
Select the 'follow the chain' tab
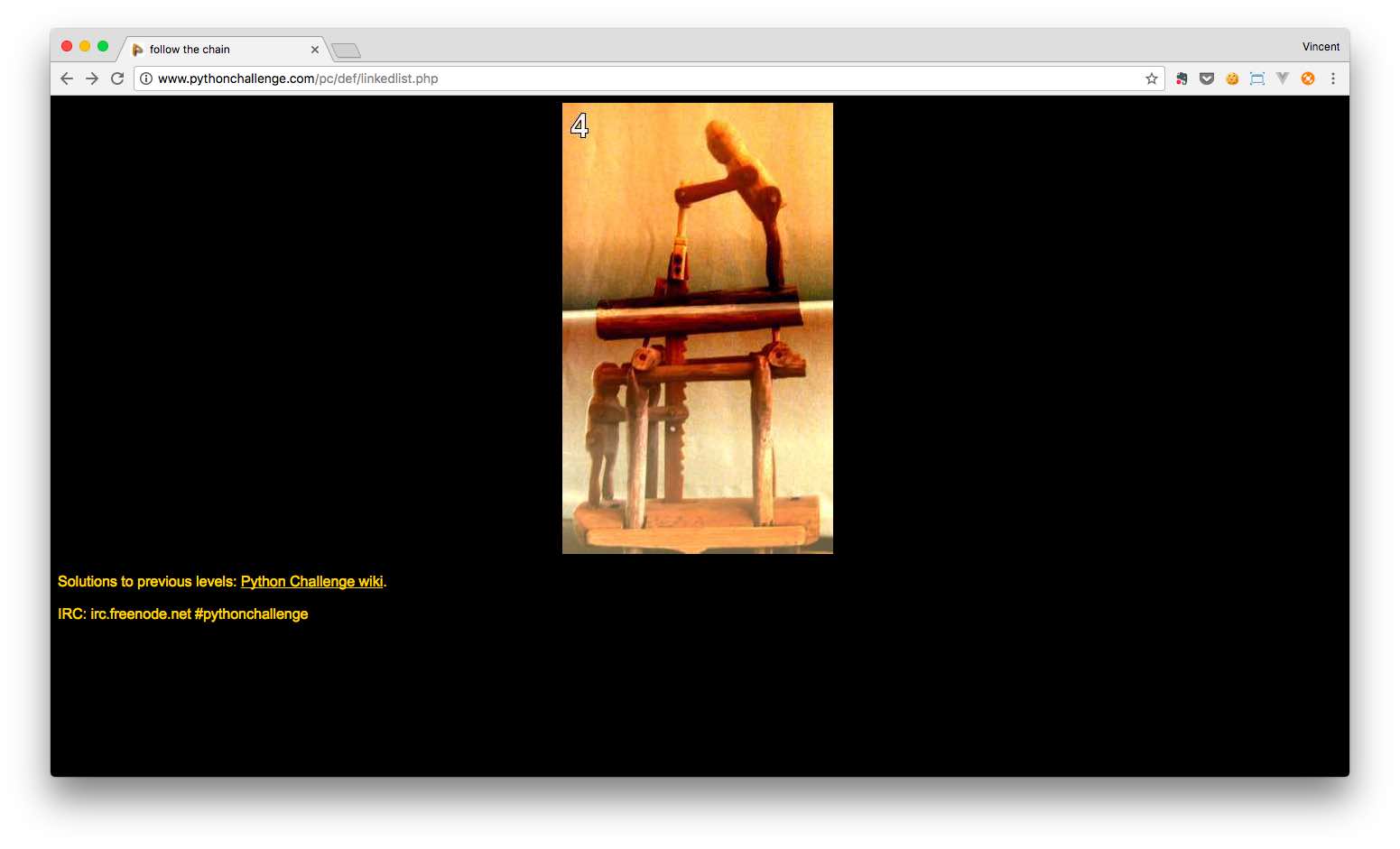[x=224, y=50]
